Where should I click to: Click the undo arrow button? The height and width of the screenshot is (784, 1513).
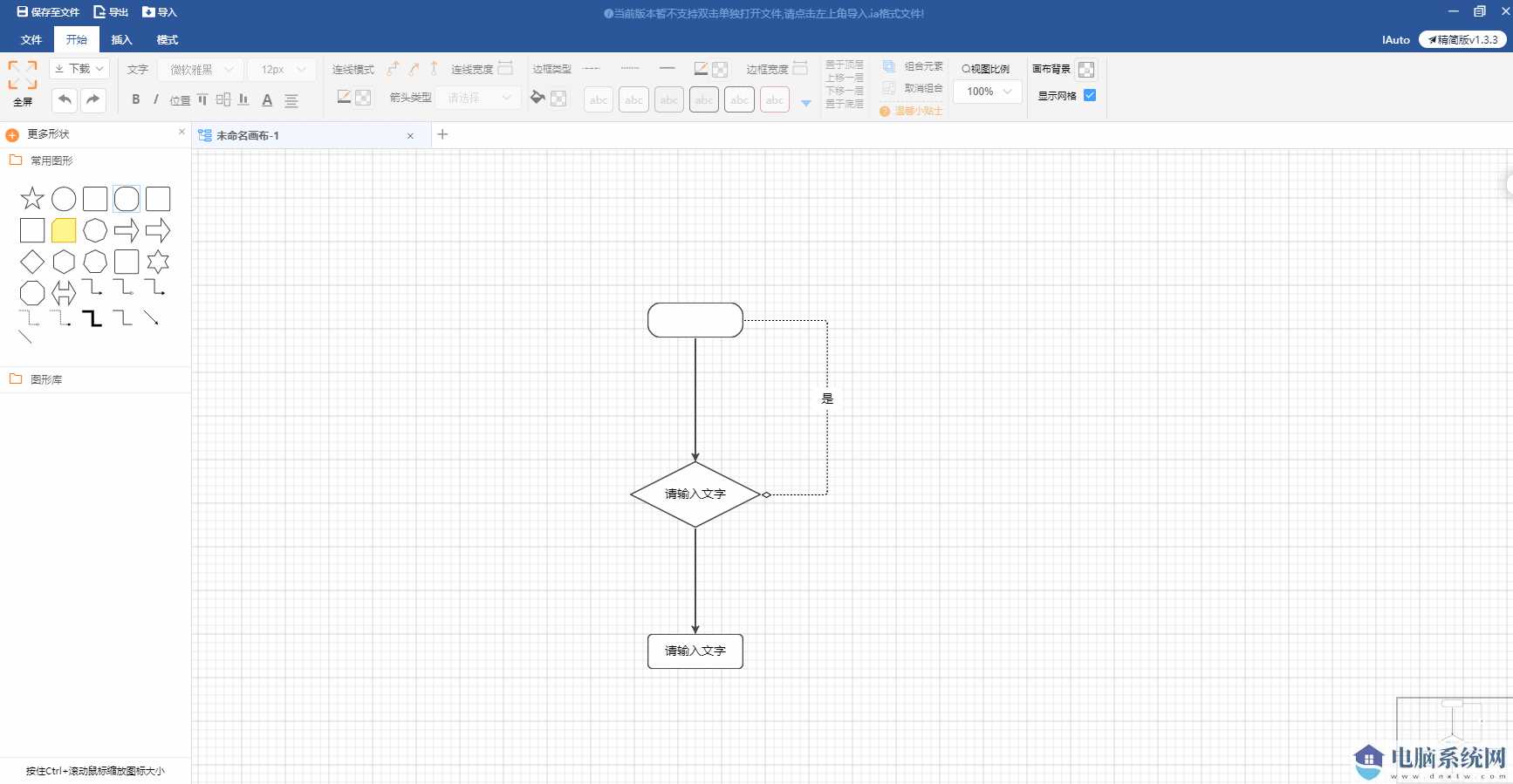click(x=65, y=99)
